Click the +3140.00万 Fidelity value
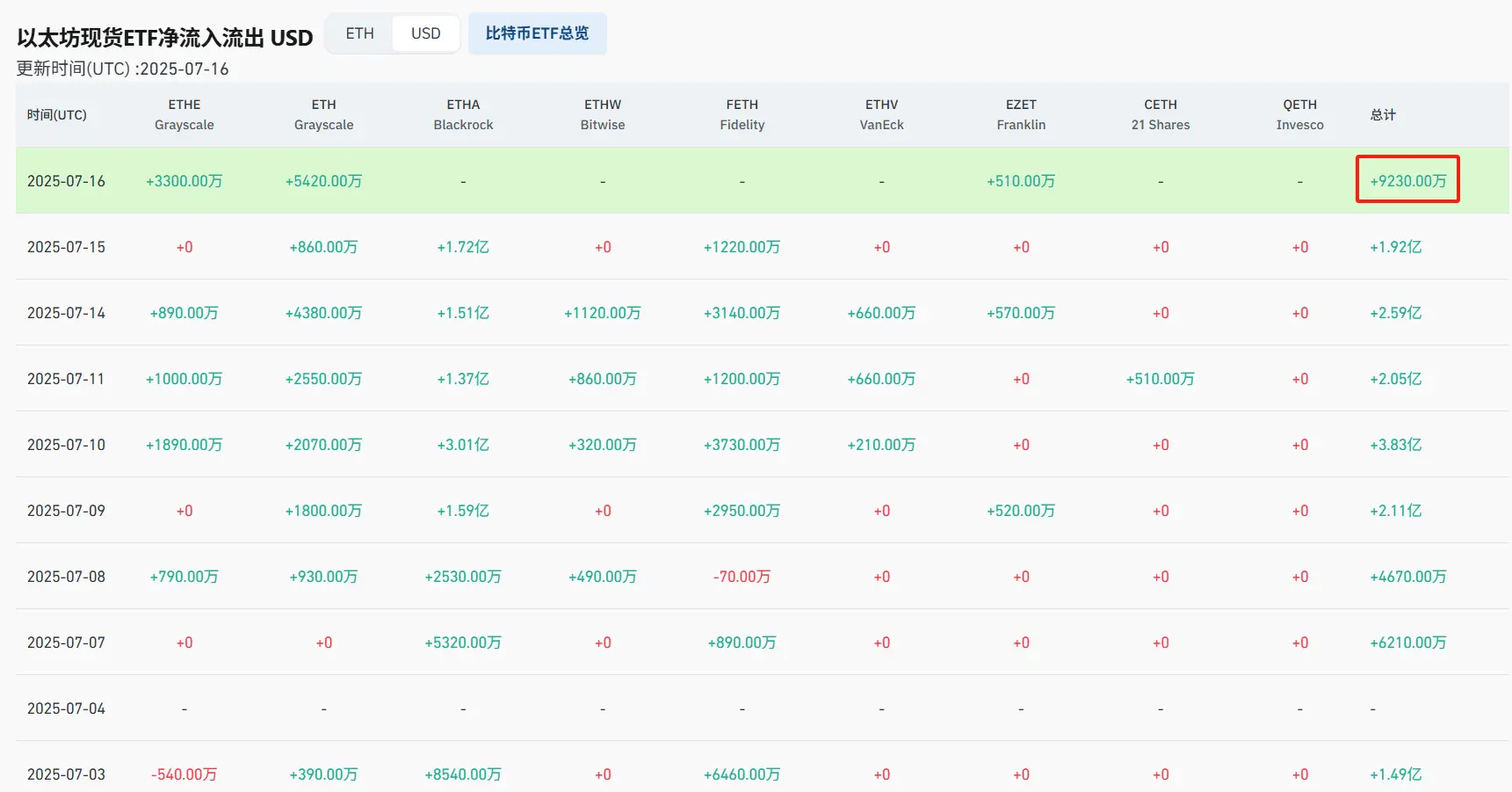Viewport: 1512px width, 792px height. [x=742, y=313]
